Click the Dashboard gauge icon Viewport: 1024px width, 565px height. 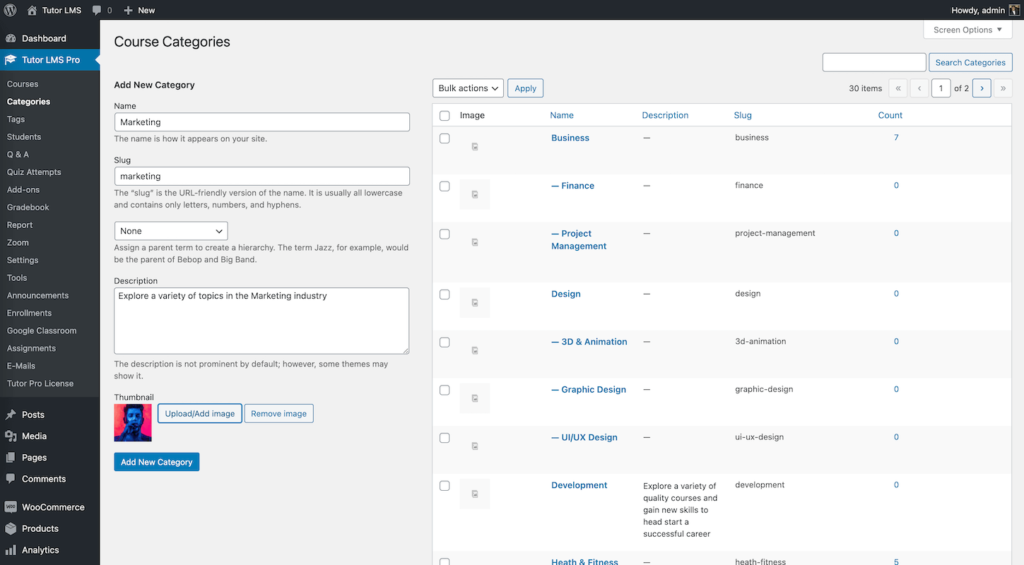pos(10,38)
